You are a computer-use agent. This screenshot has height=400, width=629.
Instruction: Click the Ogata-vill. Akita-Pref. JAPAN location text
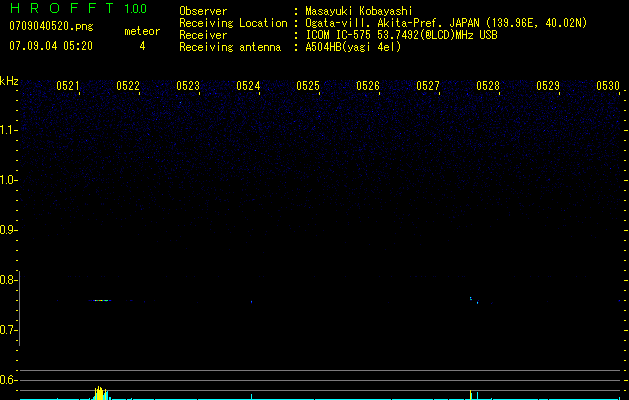(446, 23)
